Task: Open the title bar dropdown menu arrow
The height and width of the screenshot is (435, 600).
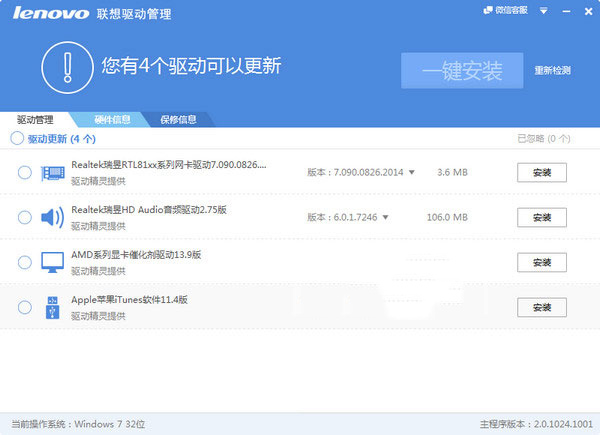Action: tap(543, 11)
